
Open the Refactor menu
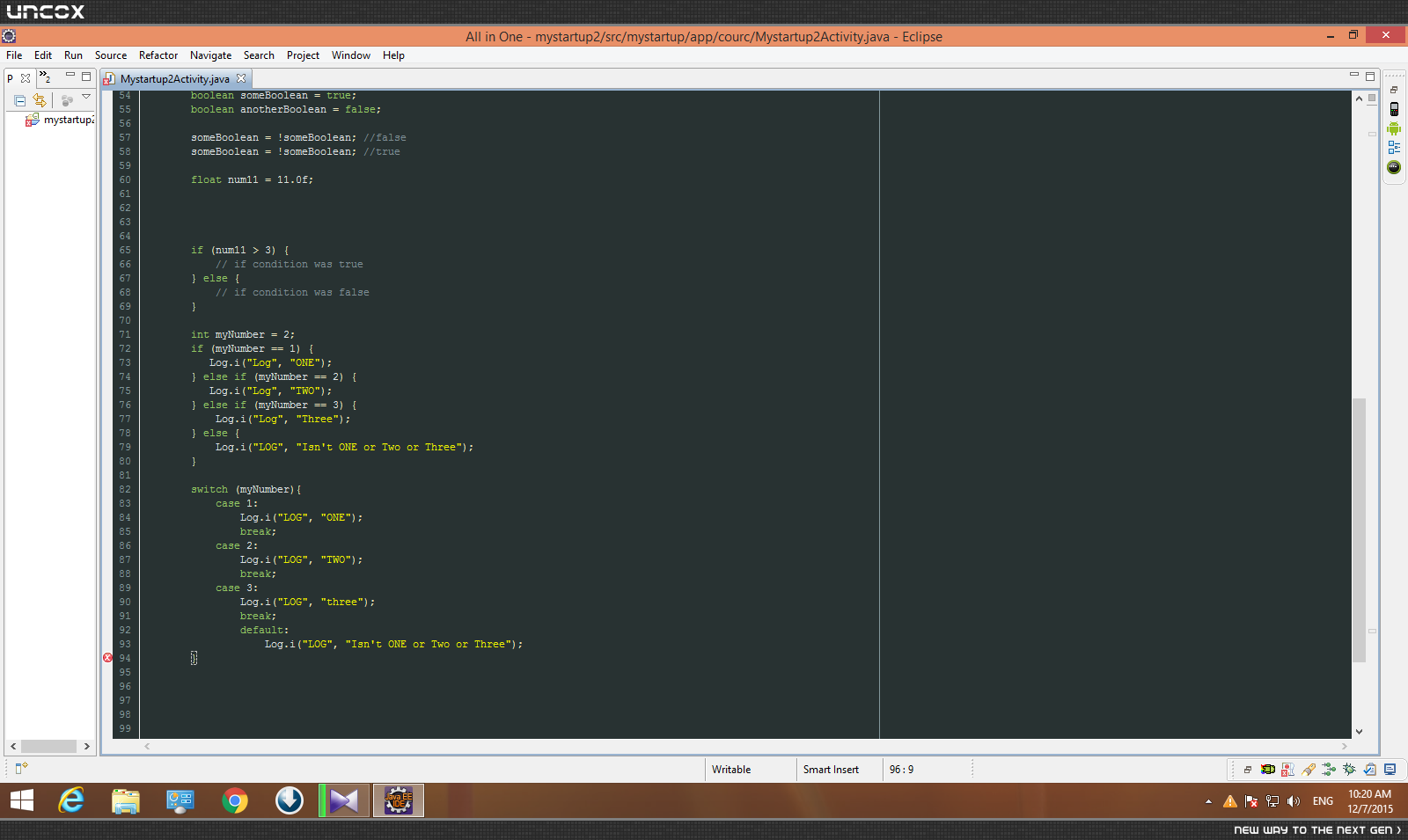point(158,55)
